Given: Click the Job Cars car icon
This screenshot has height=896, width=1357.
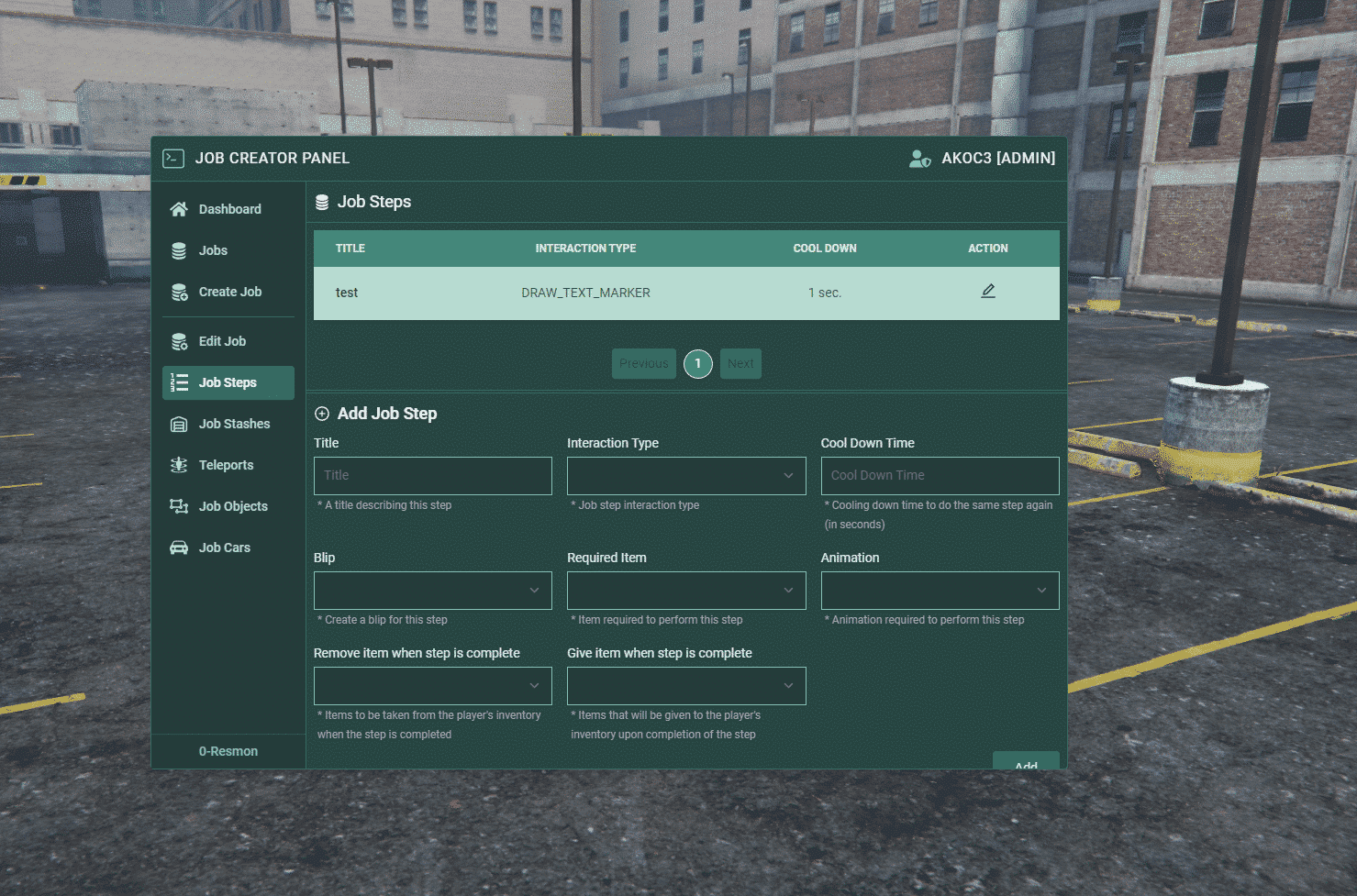Looking at the screenshot, I should 179,548.
